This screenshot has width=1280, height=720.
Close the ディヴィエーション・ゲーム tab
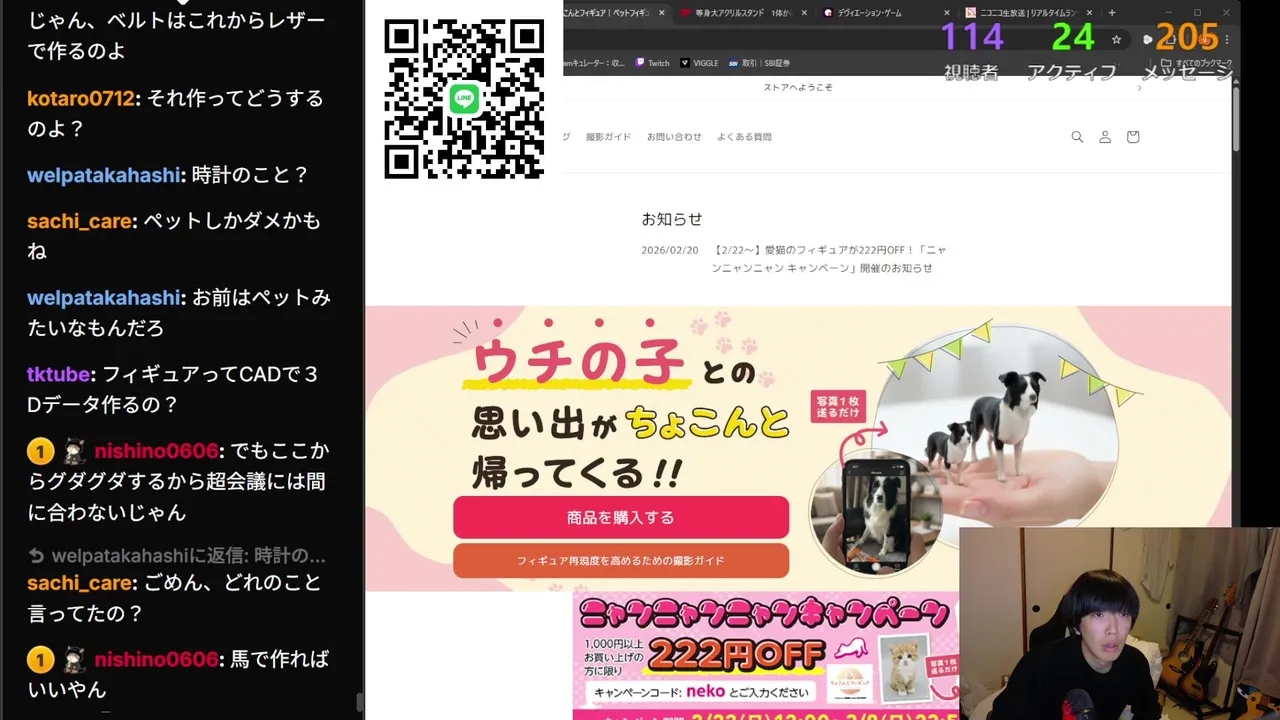point(947,13)
